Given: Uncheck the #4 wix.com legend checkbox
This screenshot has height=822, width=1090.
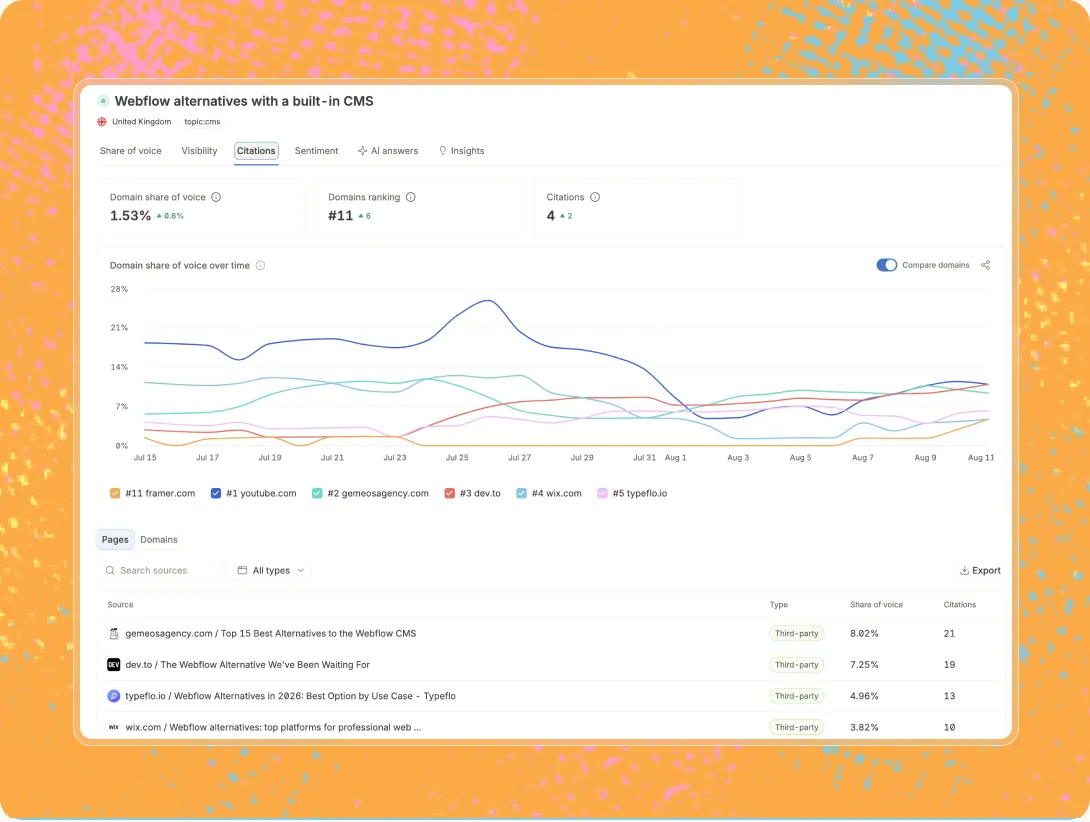Looking at the screenshot, I should point(521,493).
